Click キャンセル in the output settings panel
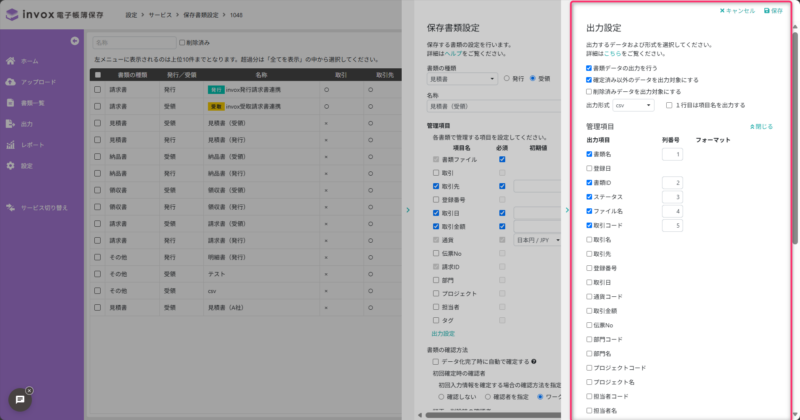The width and height of the screenshot is (800, 420). pos(737,11)
